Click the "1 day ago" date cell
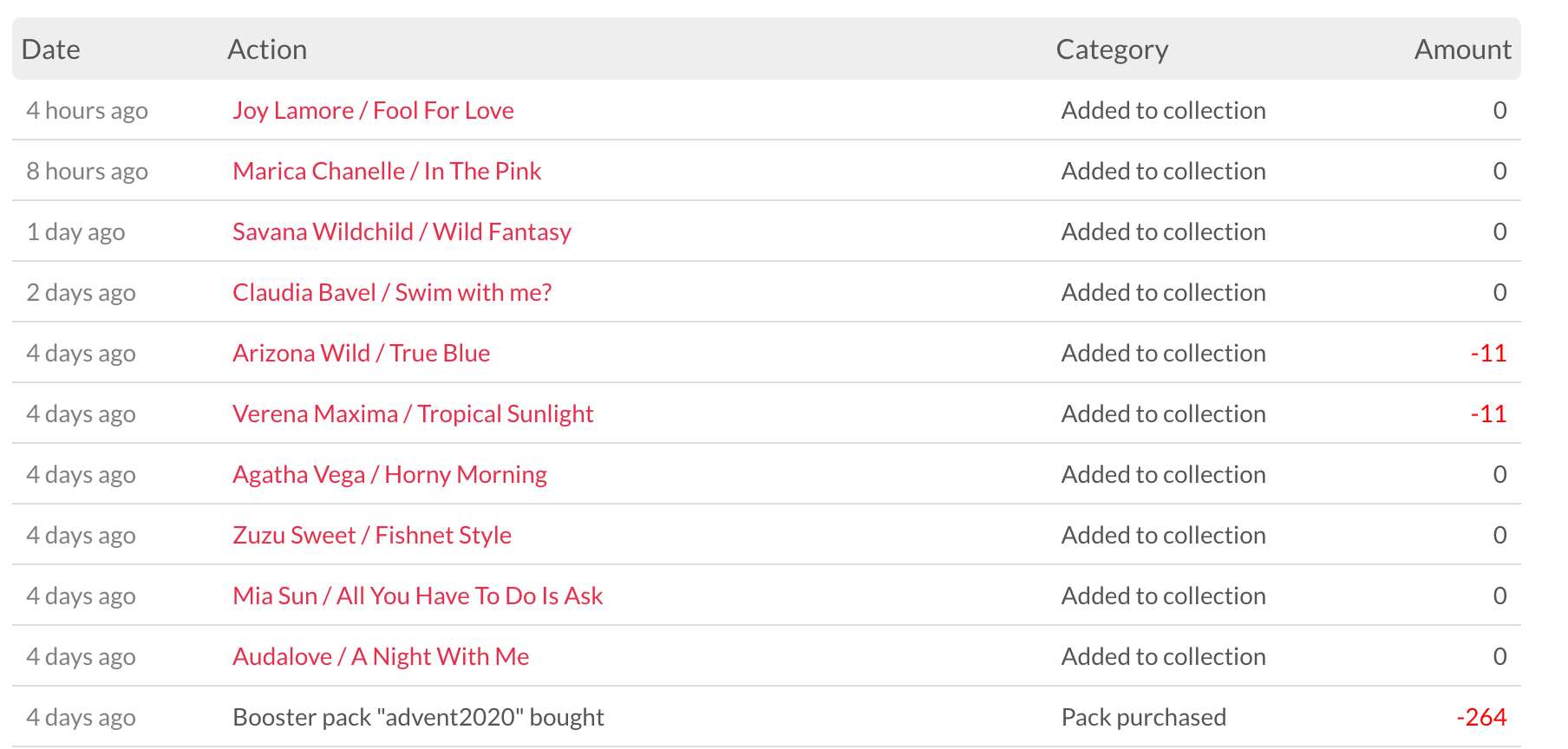The image size is (1568, 749). [75, 232]
